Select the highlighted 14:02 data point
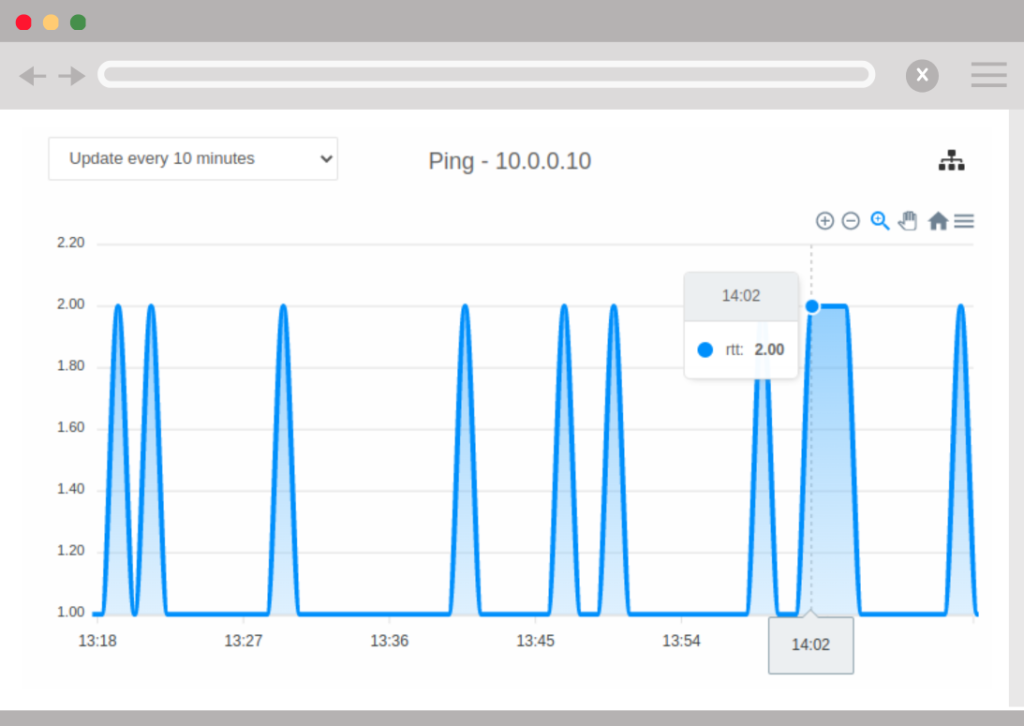Image resolution: width=1024 pixels, height=726 pixels. [811, 306]
